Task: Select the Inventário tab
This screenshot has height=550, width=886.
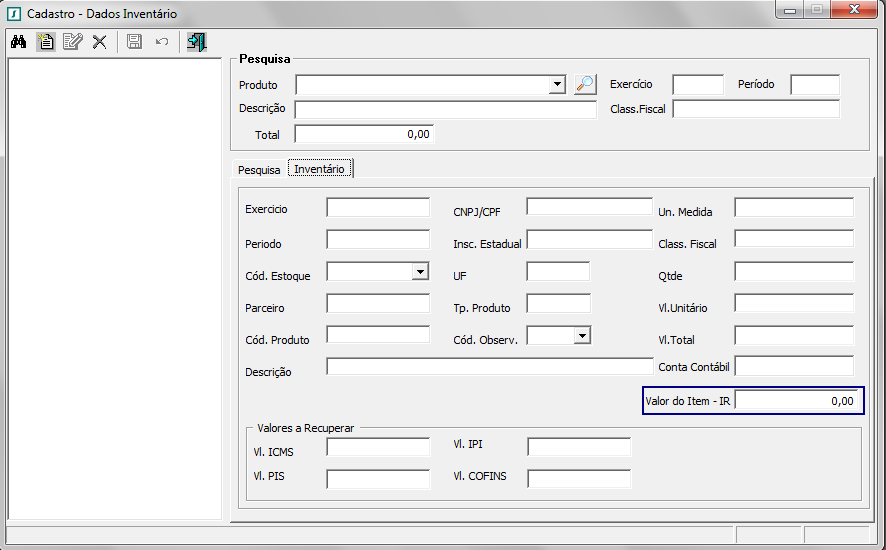Action: click(x=320, y=169)
